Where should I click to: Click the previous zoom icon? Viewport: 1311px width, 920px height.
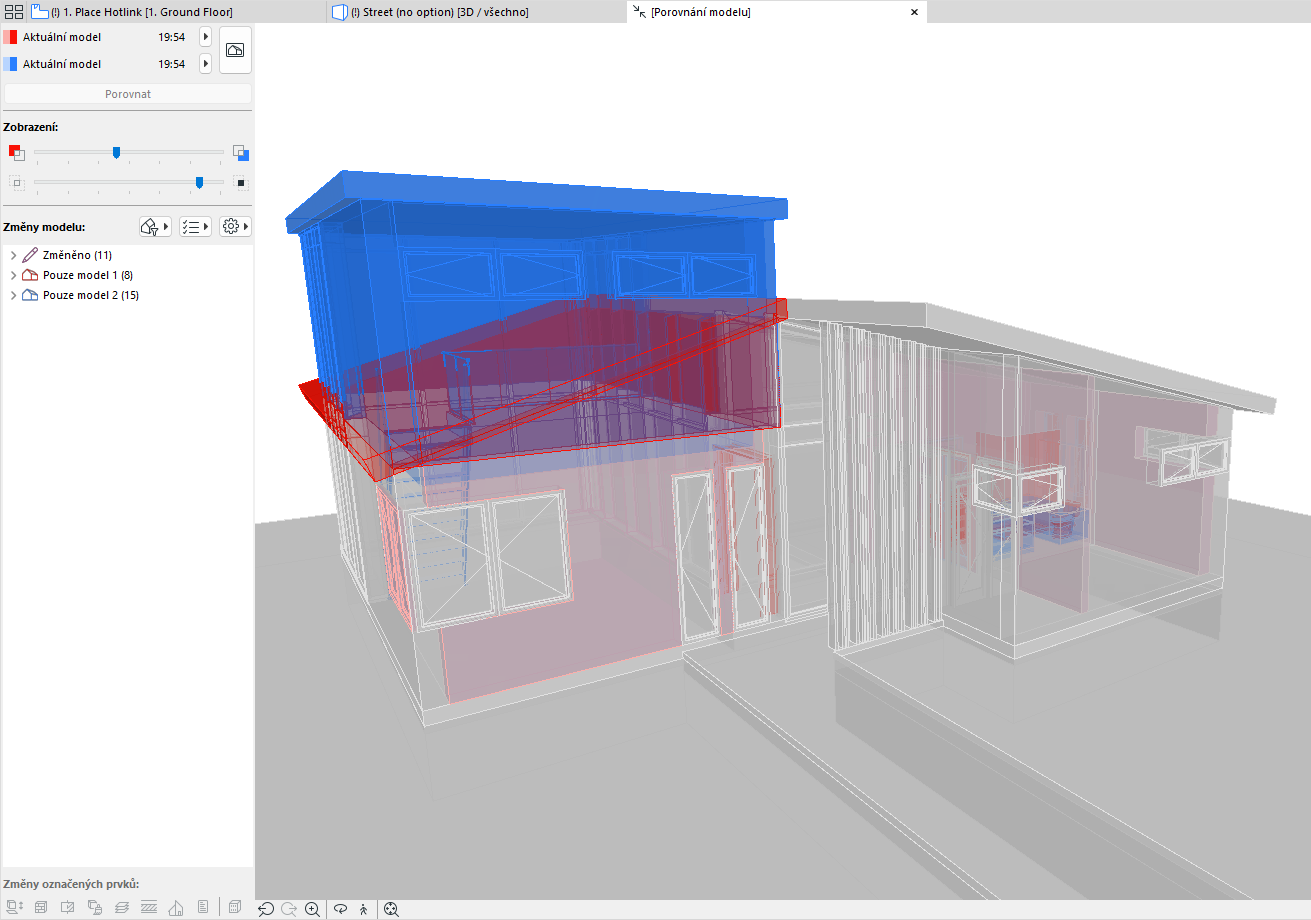pyautogui.click(x=266, y=909)
